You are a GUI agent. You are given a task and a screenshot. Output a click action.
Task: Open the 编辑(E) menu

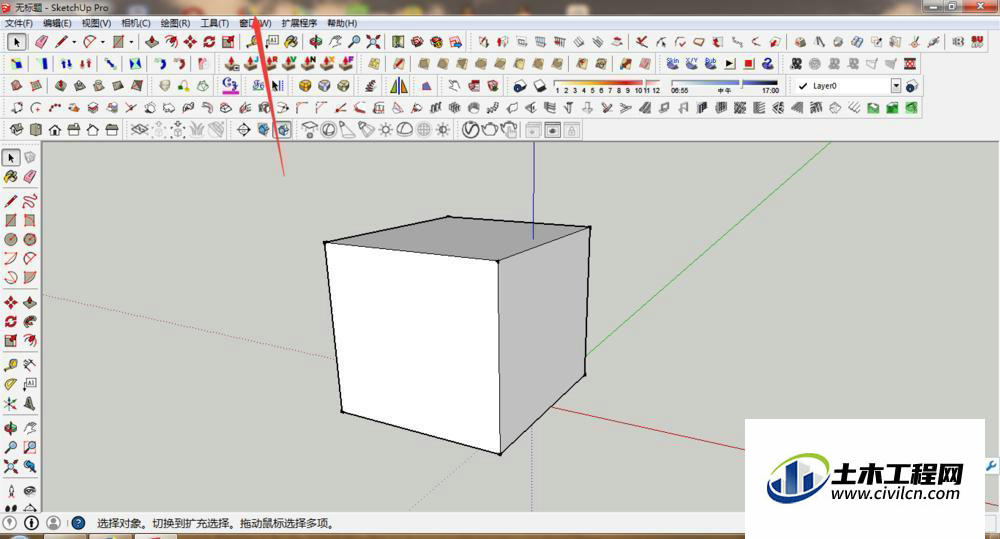(x=57, y=23)
